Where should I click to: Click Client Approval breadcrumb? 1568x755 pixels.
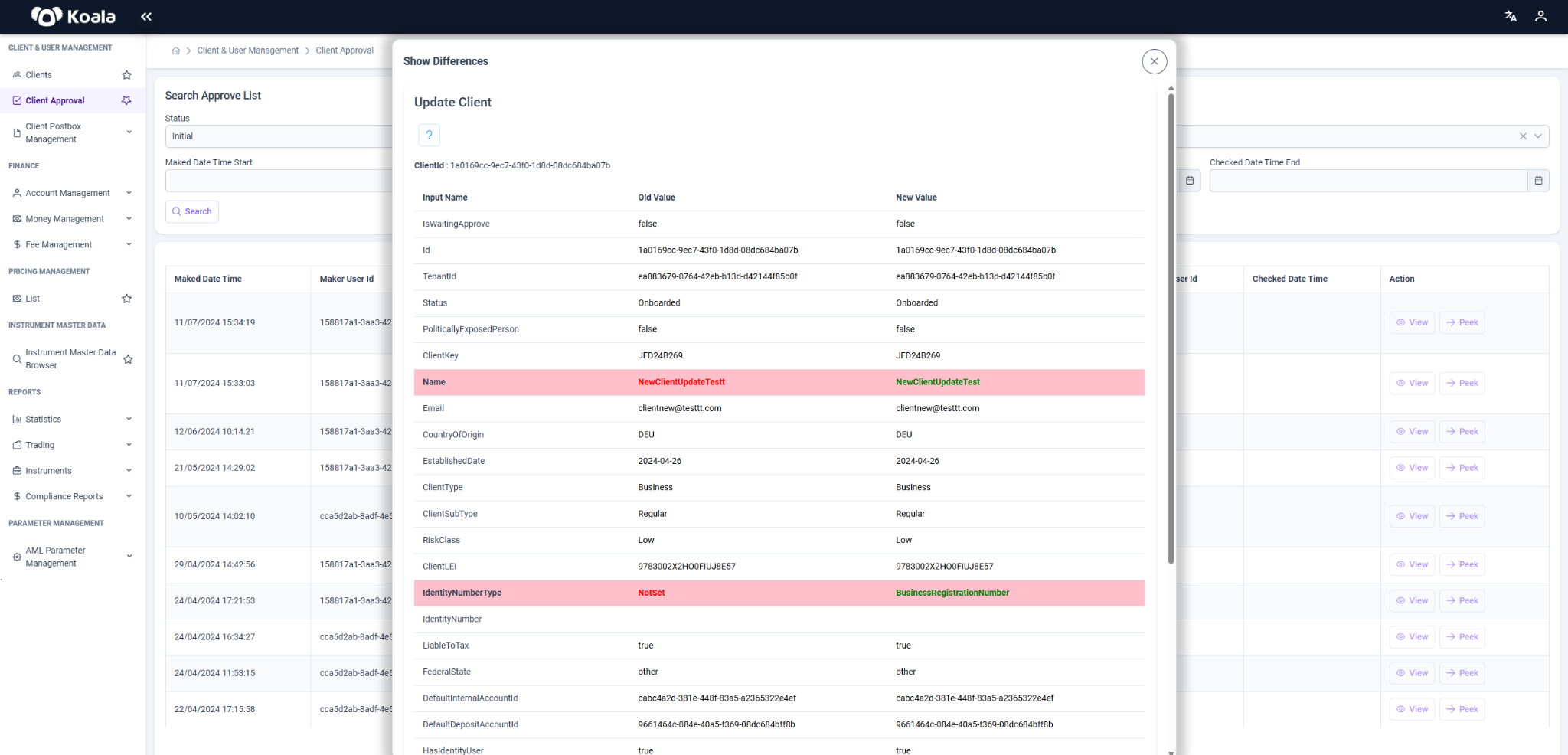(x=345, y=51)
